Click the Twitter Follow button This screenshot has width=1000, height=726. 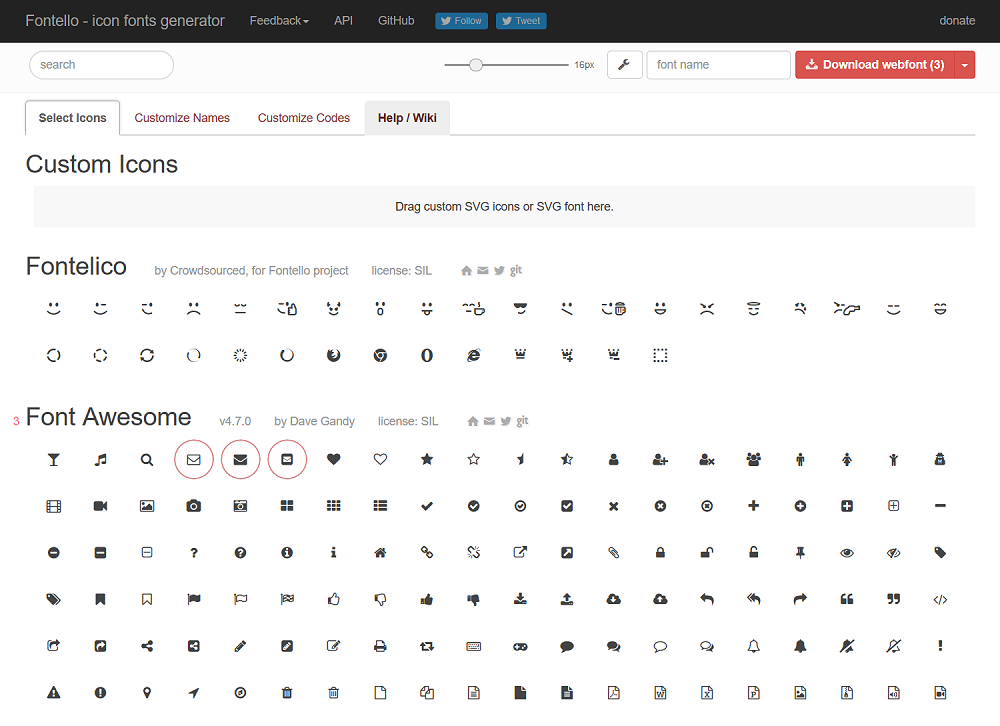[x=462, y=21]
